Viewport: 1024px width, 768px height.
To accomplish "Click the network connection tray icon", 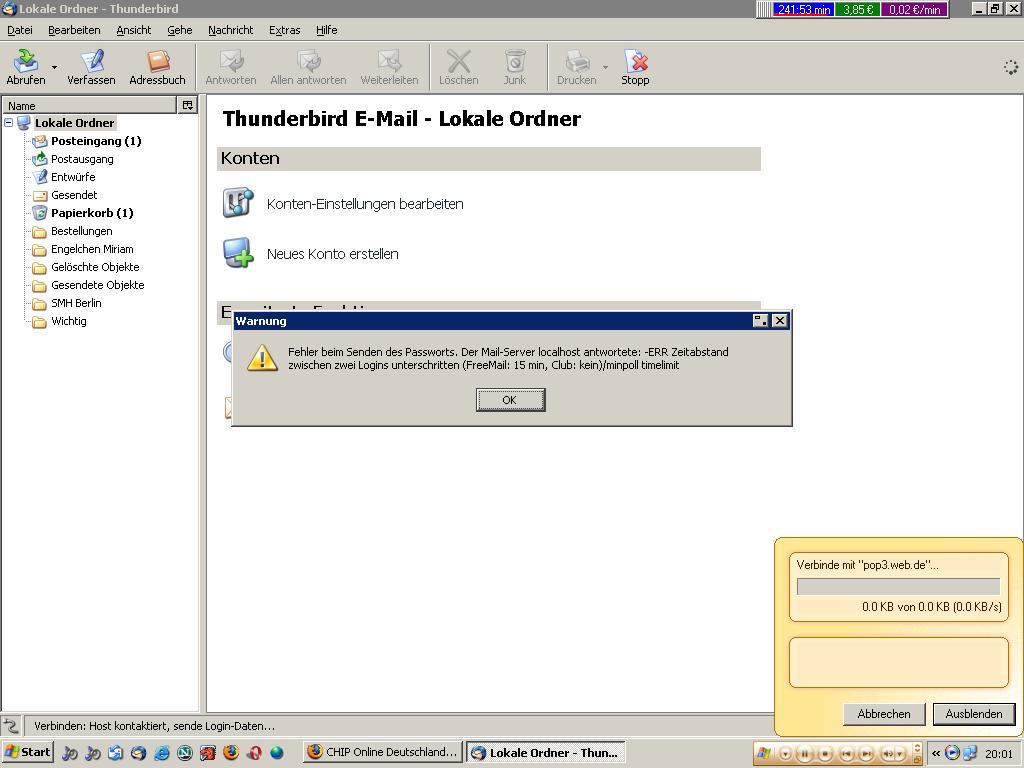I will (x=970, y=753).
